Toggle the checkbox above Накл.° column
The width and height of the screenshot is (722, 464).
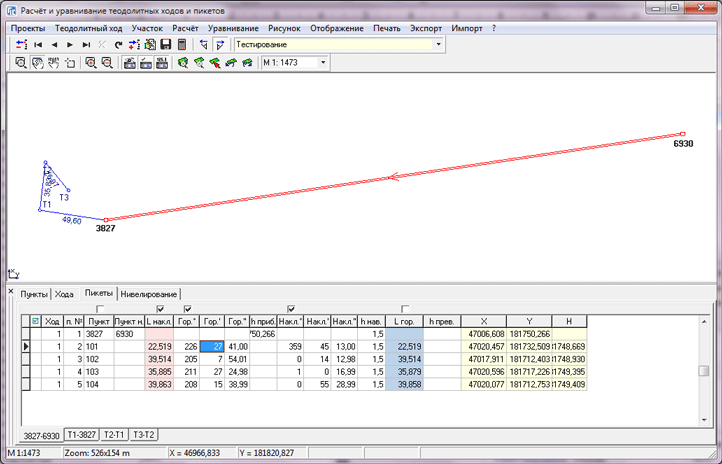291,309
